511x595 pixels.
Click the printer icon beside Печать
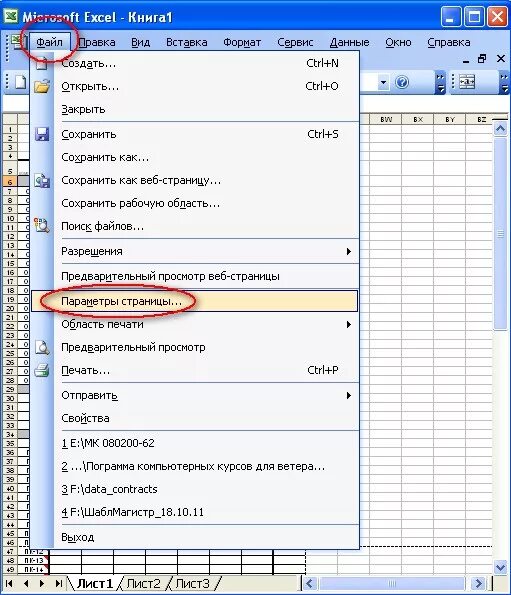[42, 370]
